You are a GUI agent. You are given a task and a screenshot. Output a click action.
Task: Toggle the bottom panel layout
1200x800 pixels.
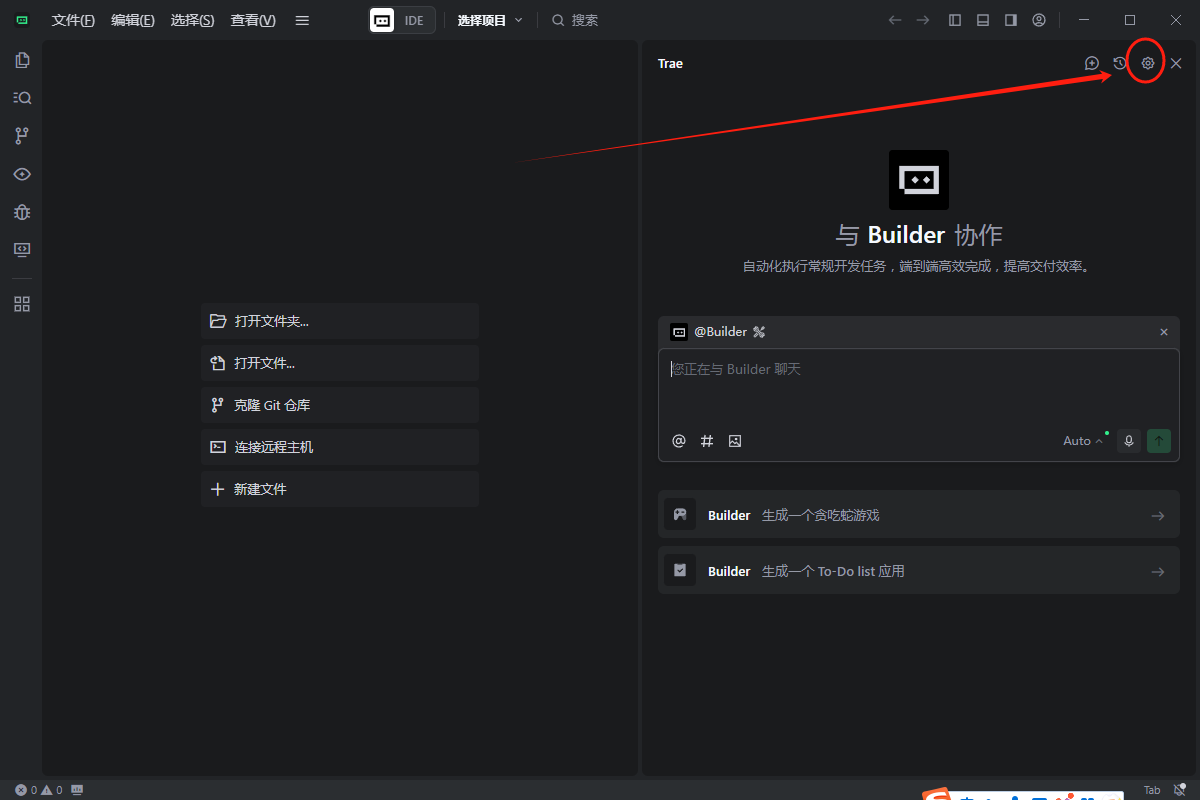(983, 20)
